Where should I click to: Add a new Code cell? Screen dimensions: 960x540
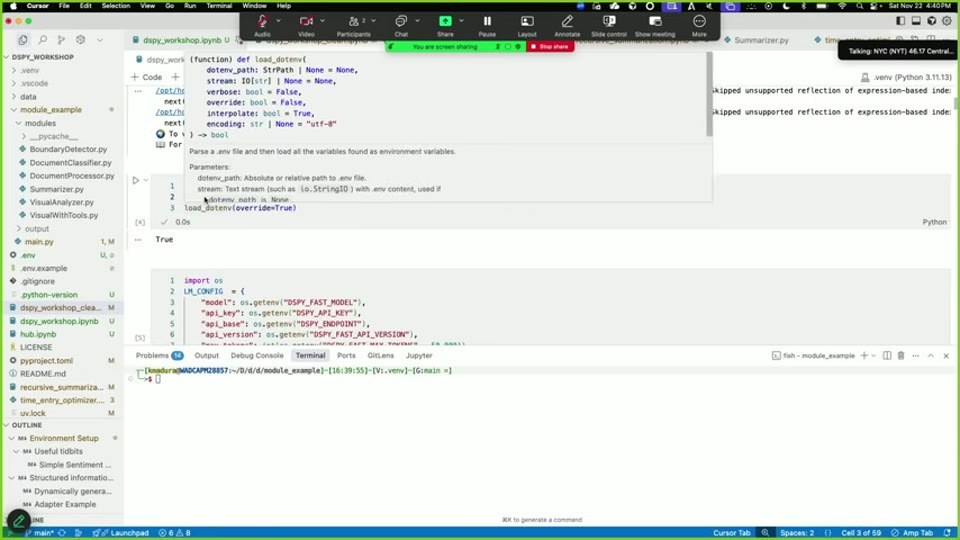[x=146, y=77]
